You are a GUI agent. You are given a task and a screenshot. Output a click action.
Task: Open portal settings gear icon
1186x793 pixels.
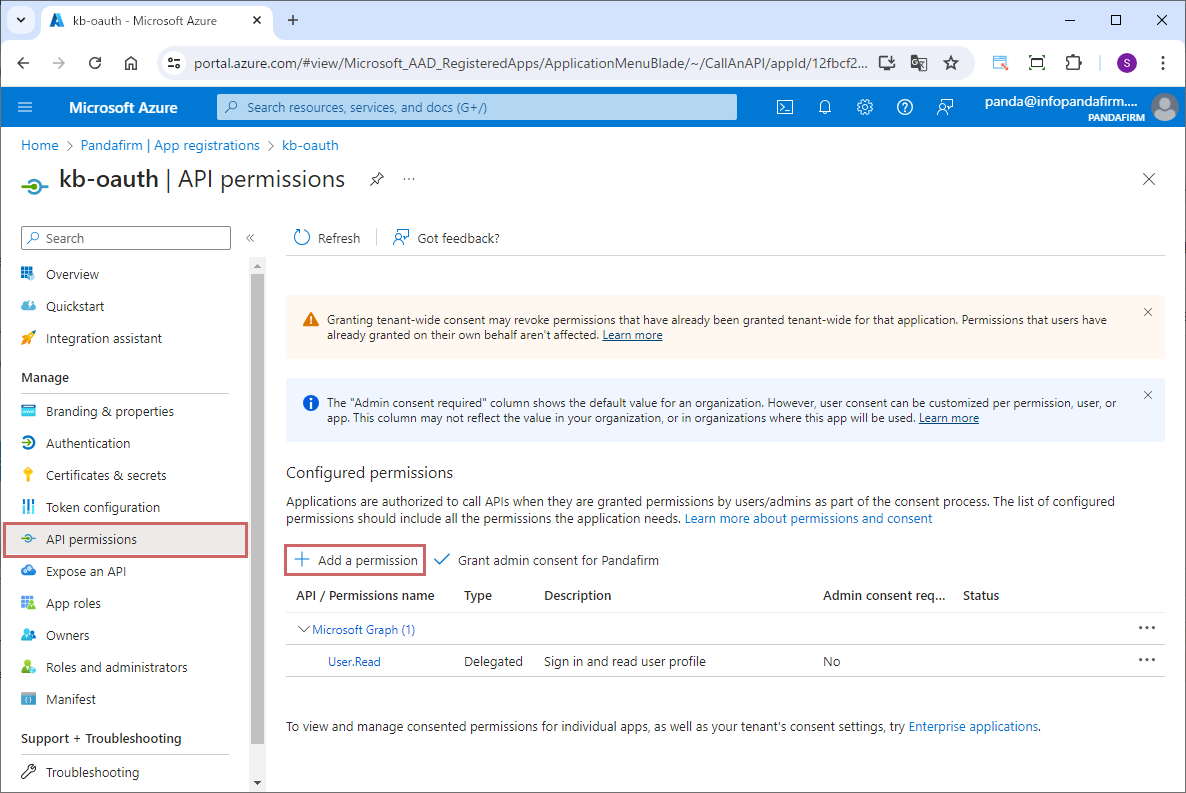tap(865, 107)
